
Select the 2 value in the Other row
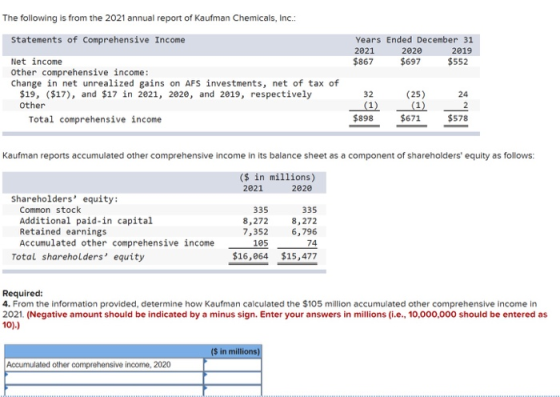(465, 106)
